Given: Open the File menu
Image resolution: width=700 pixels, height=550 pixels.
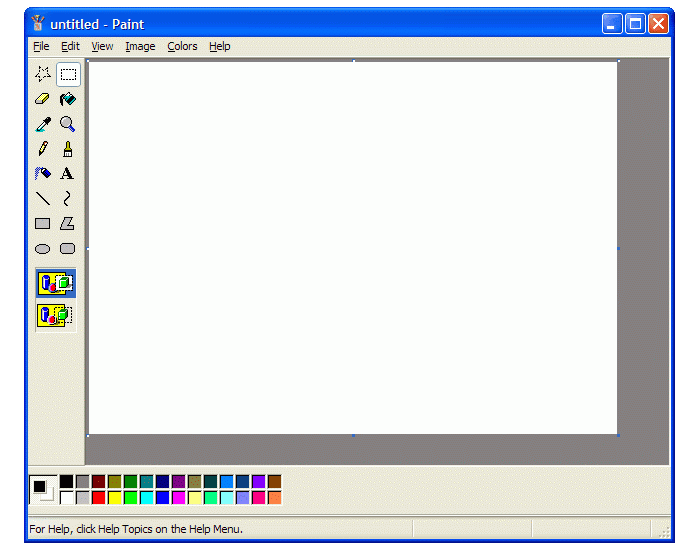Looking at the screenshot, I should 40,46.
